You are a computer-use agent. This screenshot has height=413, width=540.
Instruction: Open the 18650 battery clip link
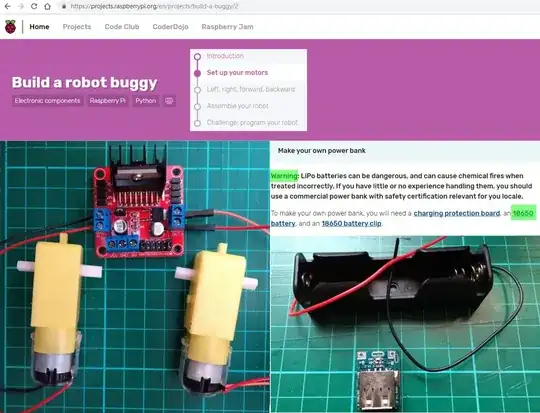[x=351, y=224]
